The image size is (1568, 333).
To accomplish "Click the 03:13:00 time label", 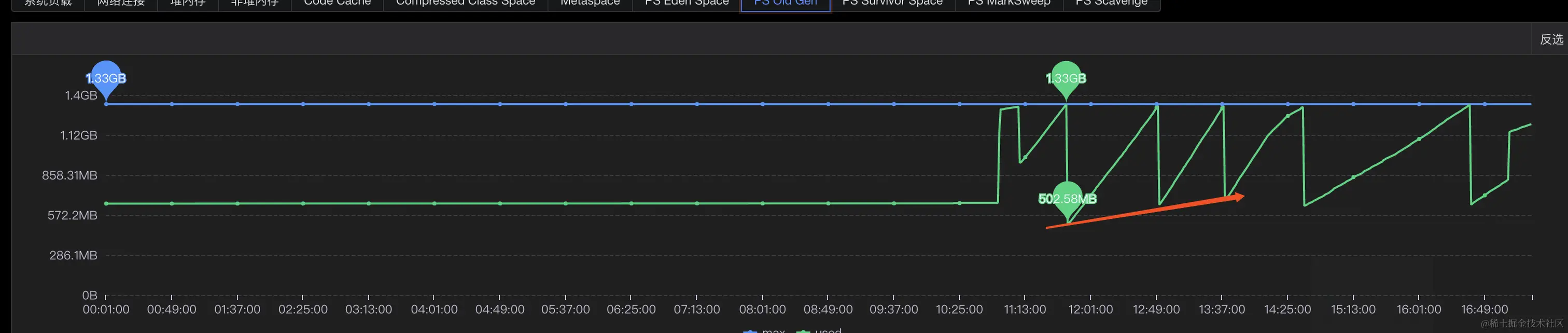I will pos(369,309).
